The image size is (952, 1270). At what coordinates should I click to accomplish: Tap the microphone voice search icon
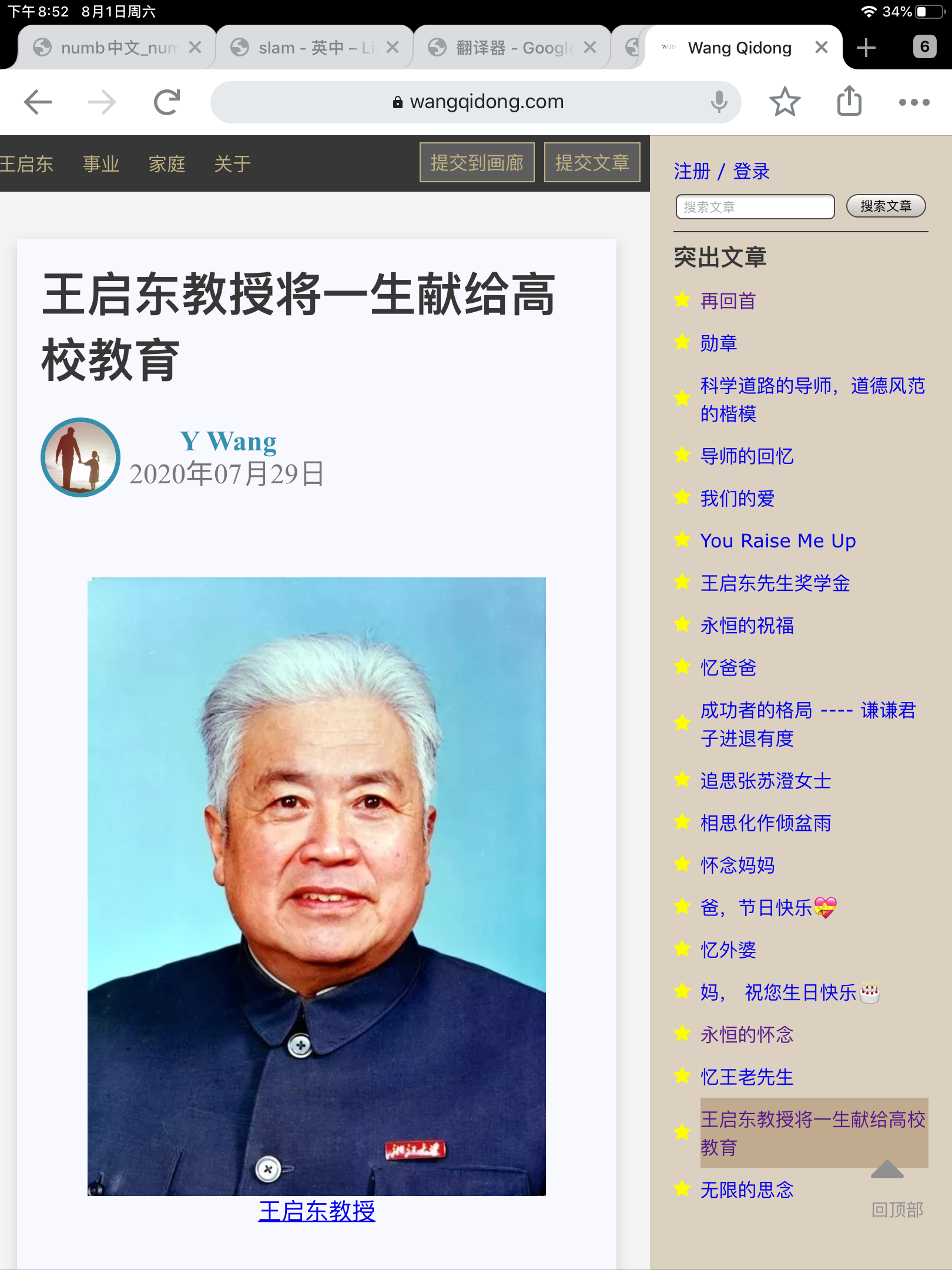pos(718,102)
